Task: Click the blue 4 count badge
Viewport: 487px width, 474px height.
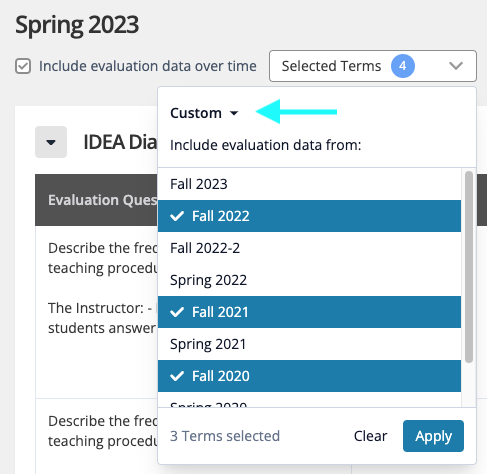Action: click(x=403, y=66)
